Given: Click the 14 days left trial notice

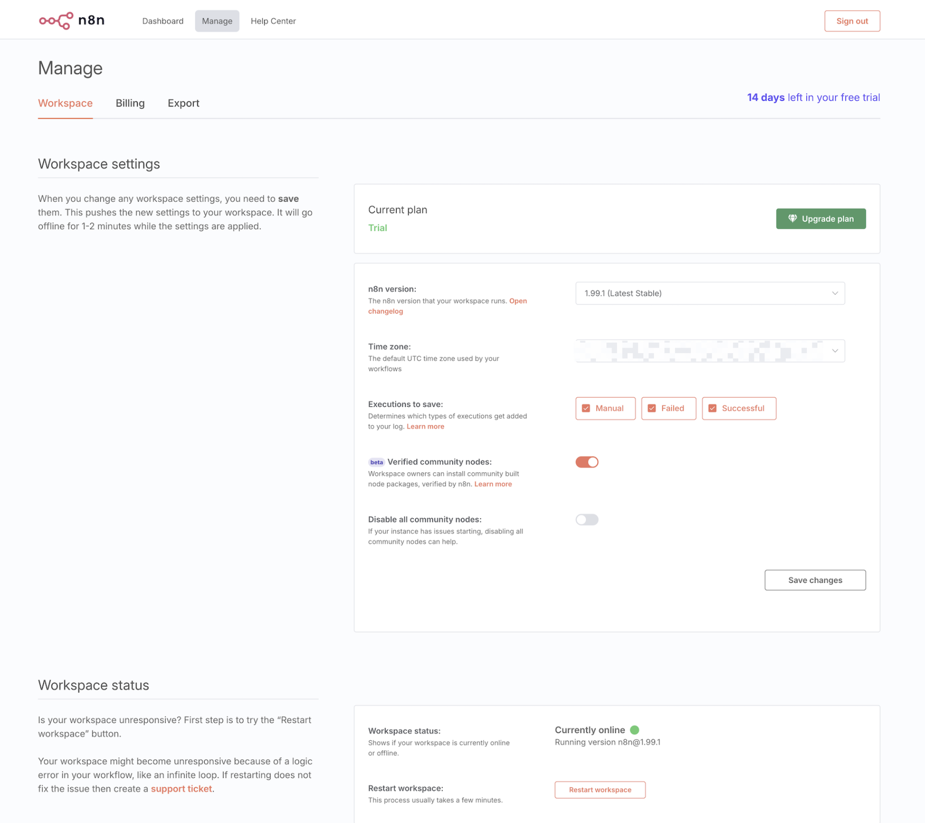Looking at the screenshot, I should [814, 97].
